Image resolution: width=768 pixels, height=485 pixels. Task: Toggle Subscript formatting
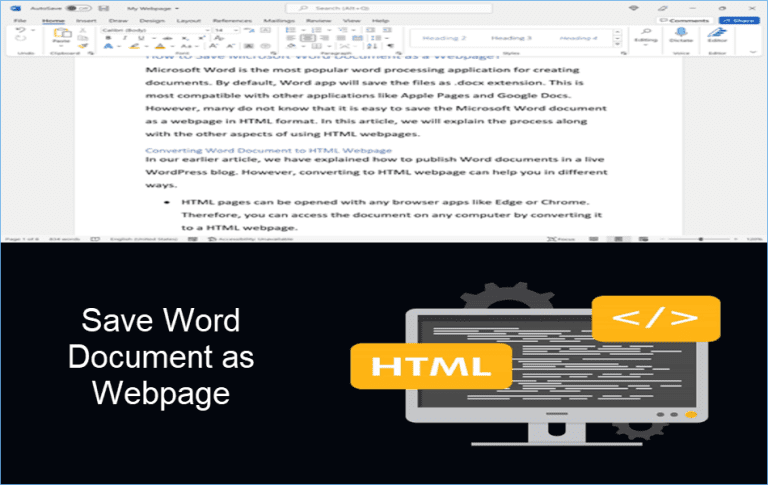(185, 38)
